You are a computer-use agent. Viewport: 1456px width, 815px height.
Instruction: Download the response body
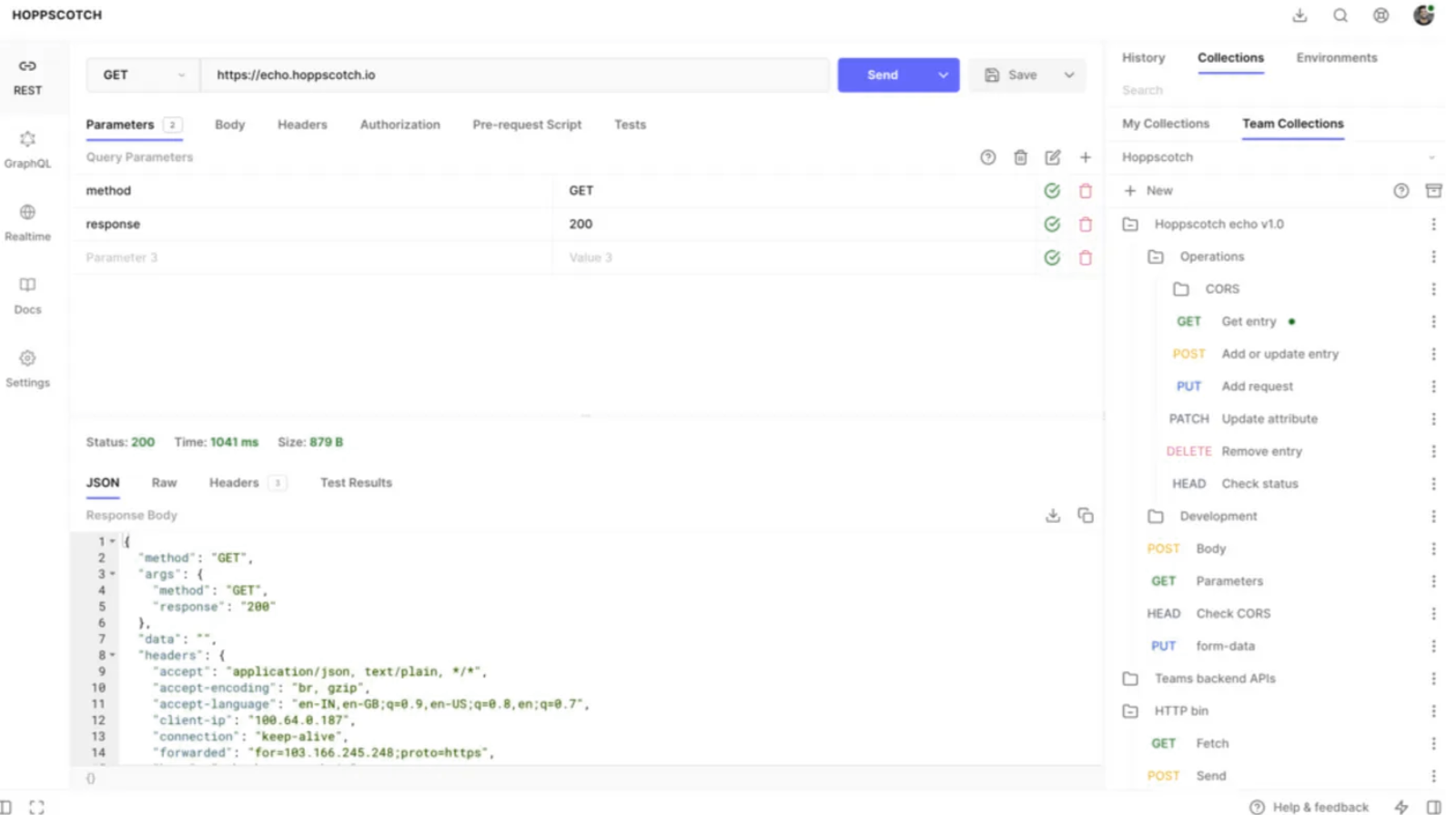click(1053, 516)
